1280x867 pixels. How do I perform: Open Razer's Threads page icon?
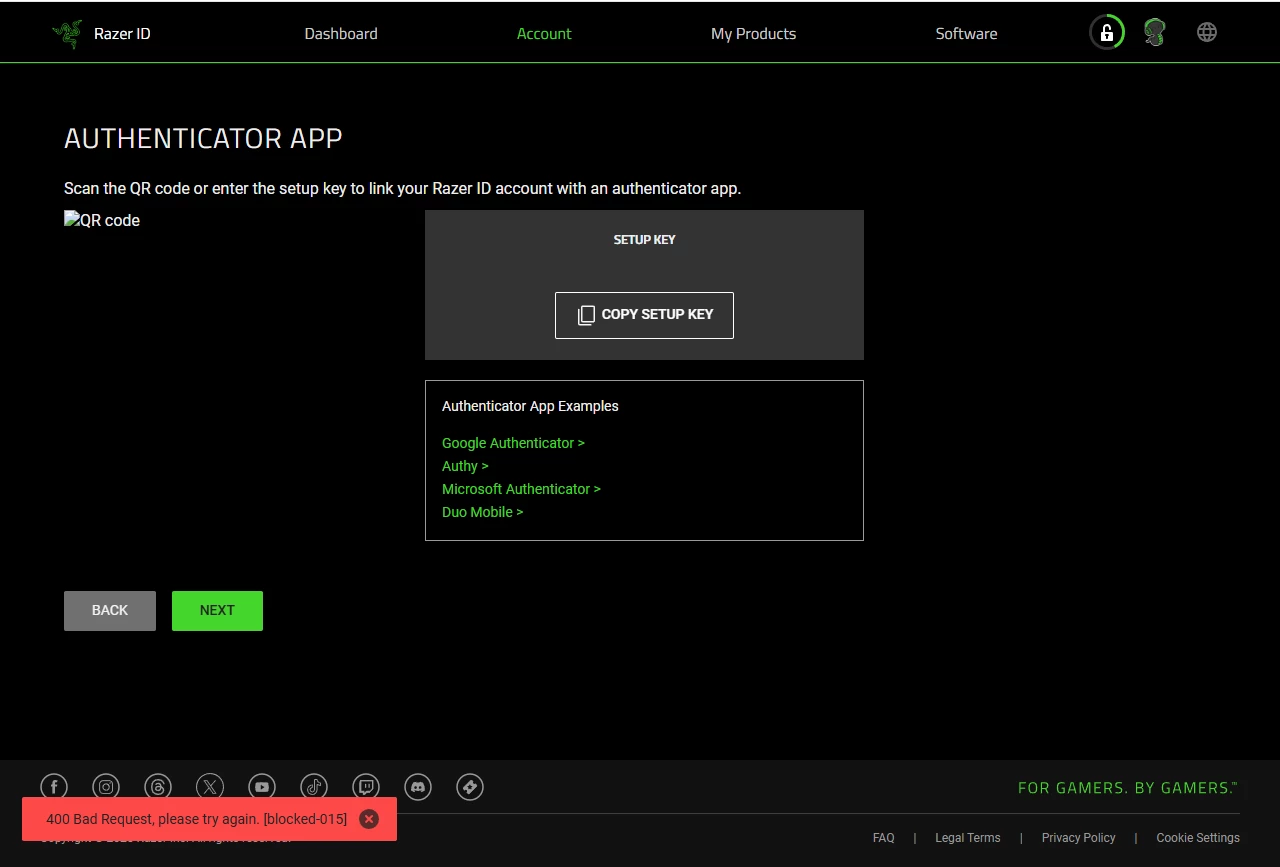[158, 788]
